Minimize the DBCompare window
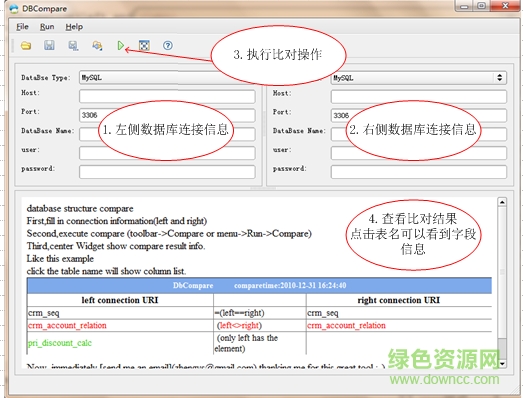 pyautogui.click(x=464, y=6)
